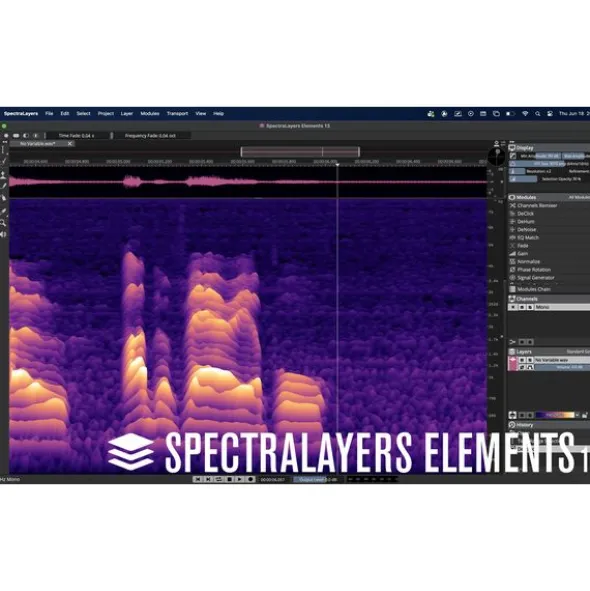The width and height of the screenshot is (590, 591).
Task: Open the Normalize module
Action: [x=528, y=261]
